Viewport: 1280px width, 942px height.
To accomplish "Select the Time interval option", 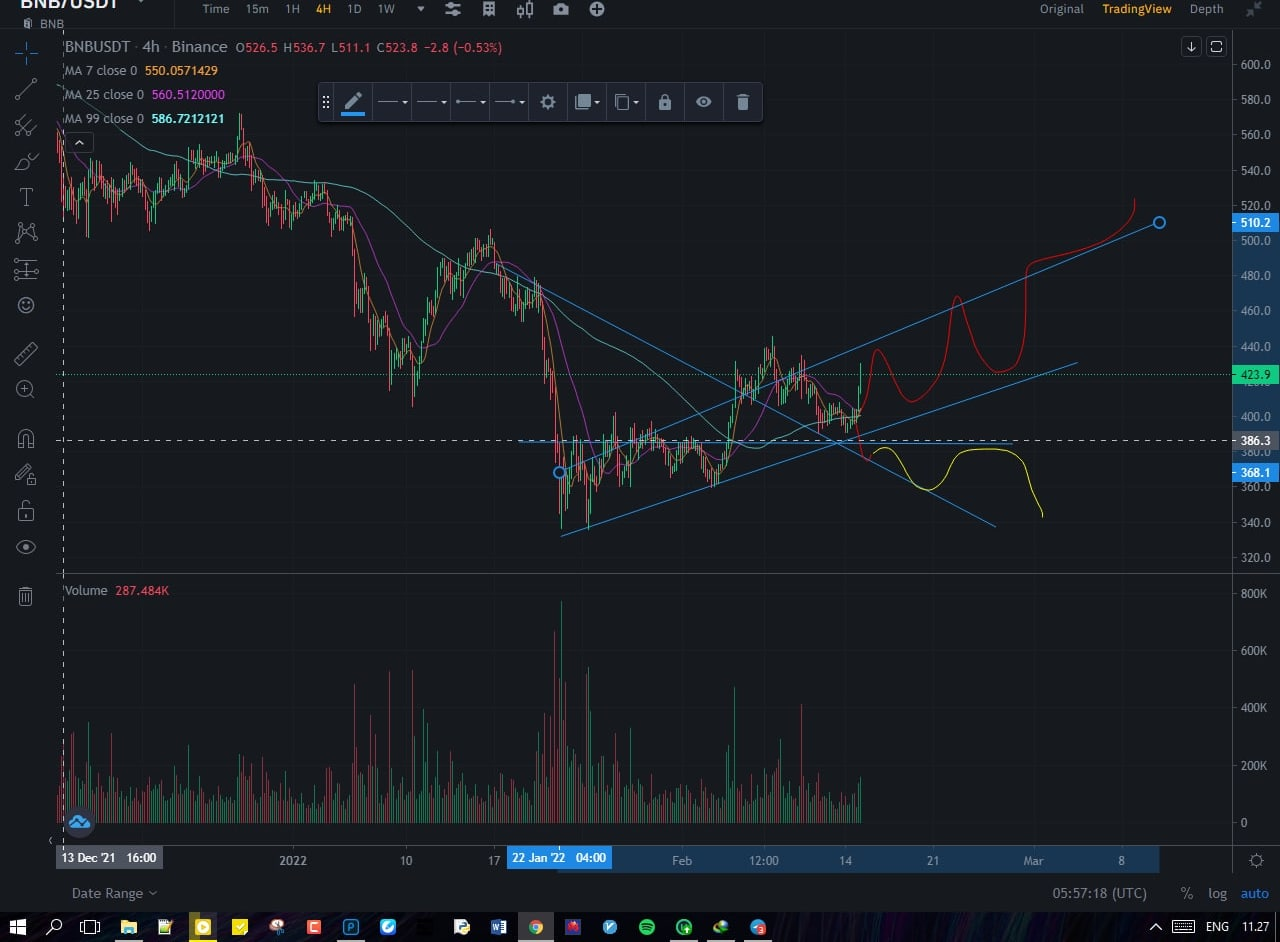I will click(215, 9).
